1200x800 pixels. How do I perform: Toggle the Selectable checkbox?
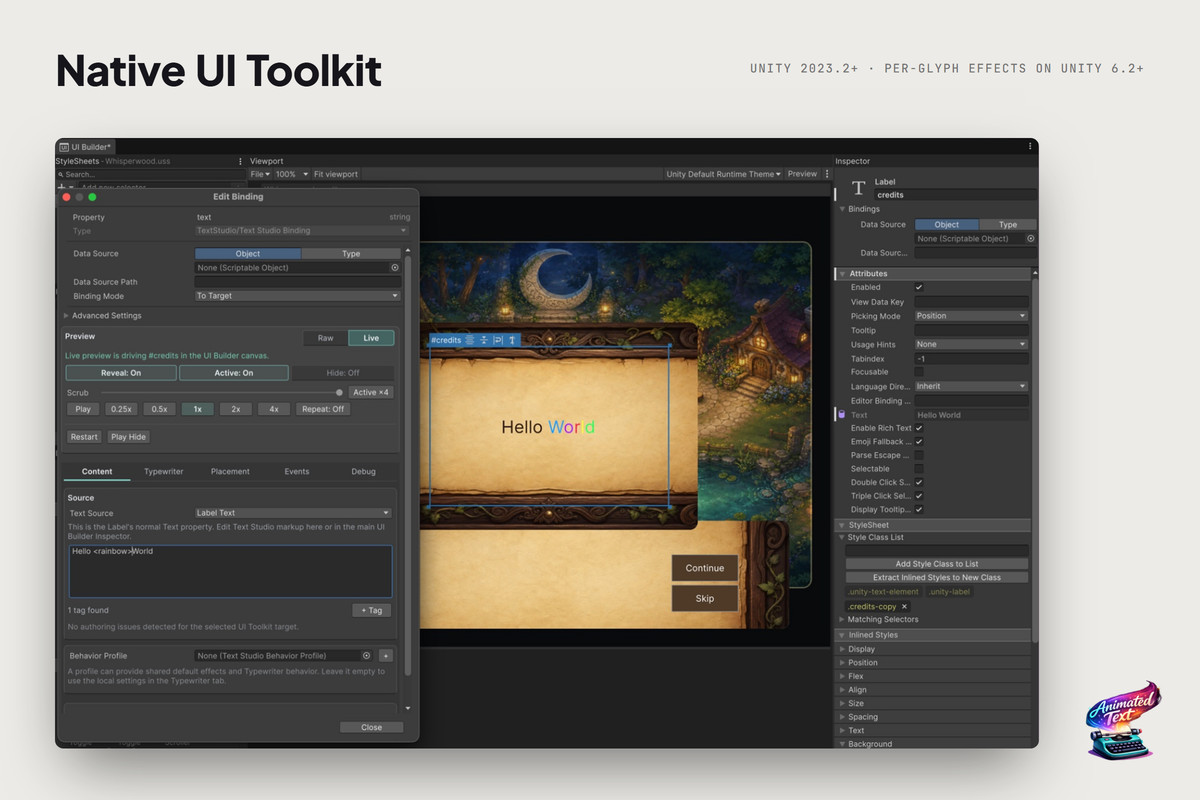(919, 469)
